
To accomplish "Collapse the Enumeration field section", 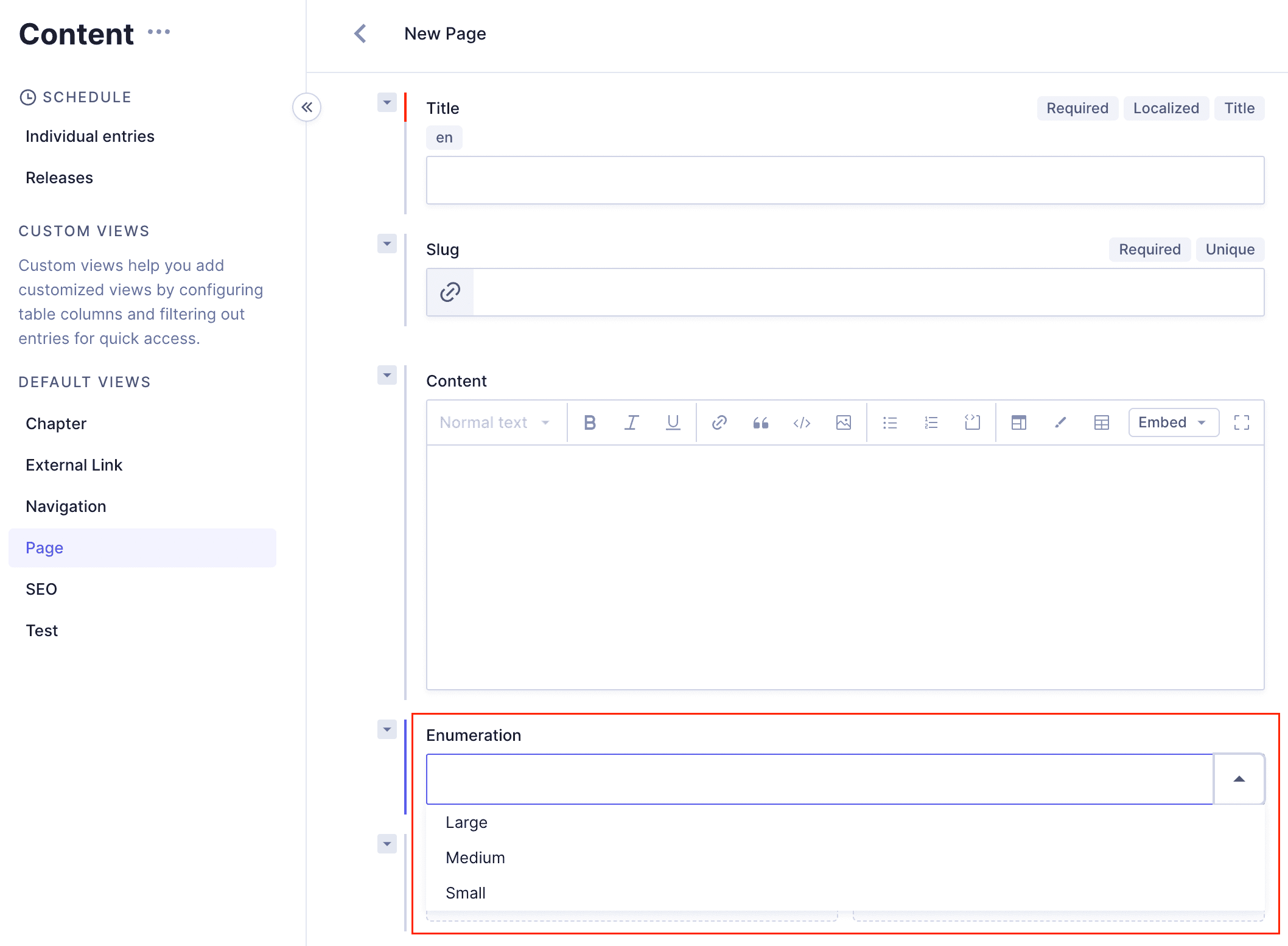I will (x=387, y=729).
